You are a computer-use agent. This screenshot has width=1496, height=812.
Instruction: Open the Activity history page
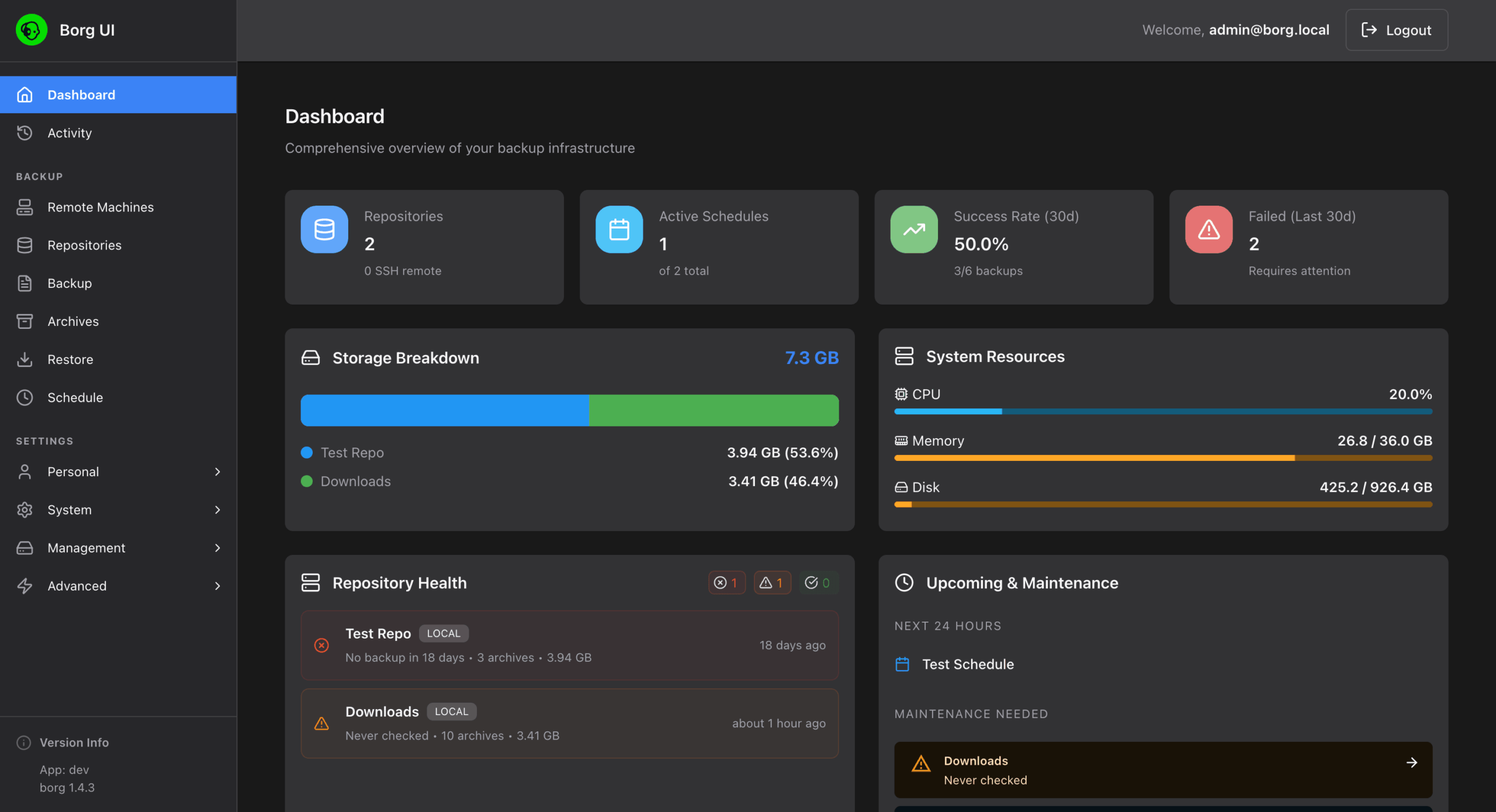70,133
